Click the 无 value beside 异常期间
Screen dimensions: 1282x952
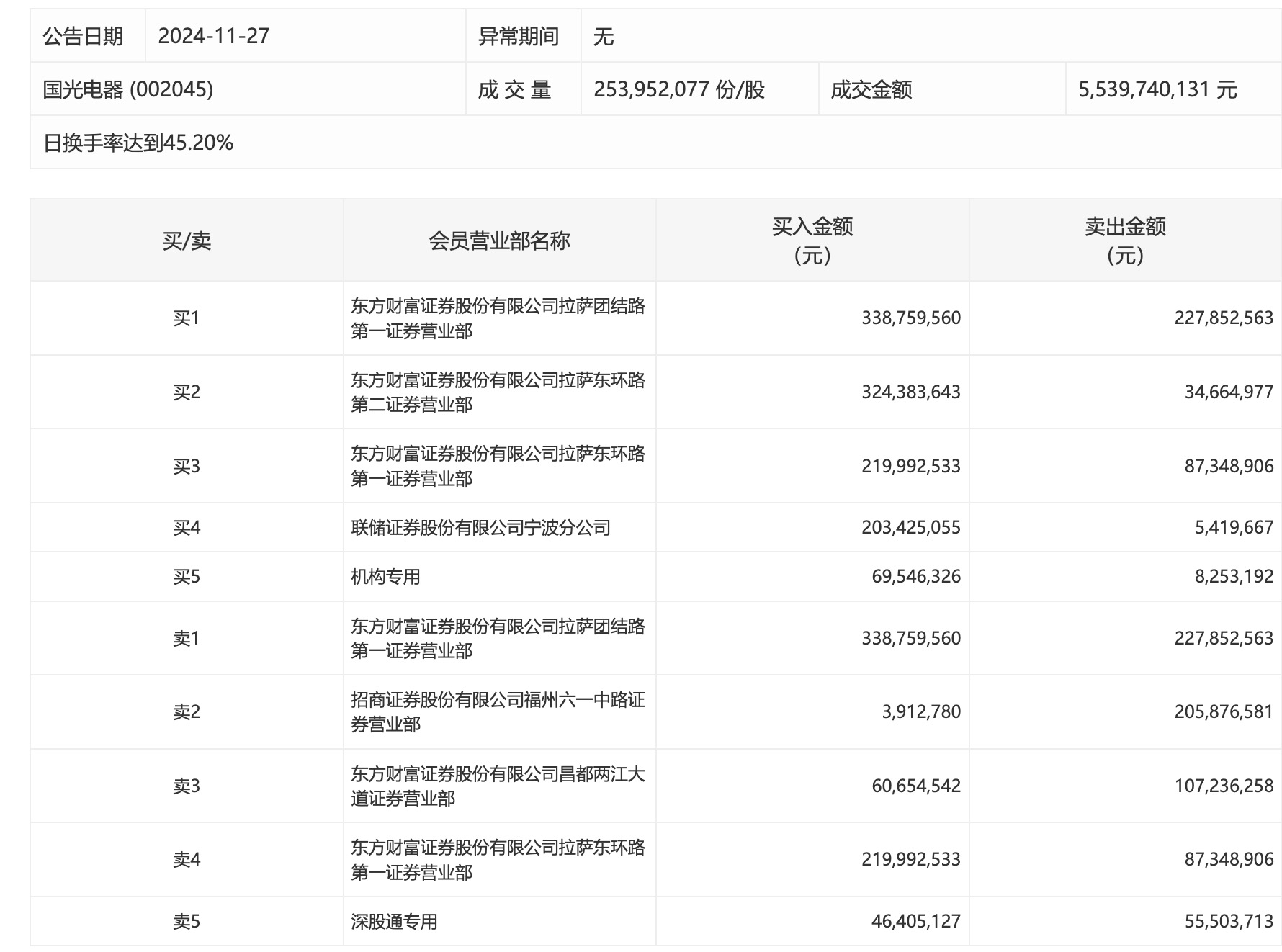click(x=604, y=36)
